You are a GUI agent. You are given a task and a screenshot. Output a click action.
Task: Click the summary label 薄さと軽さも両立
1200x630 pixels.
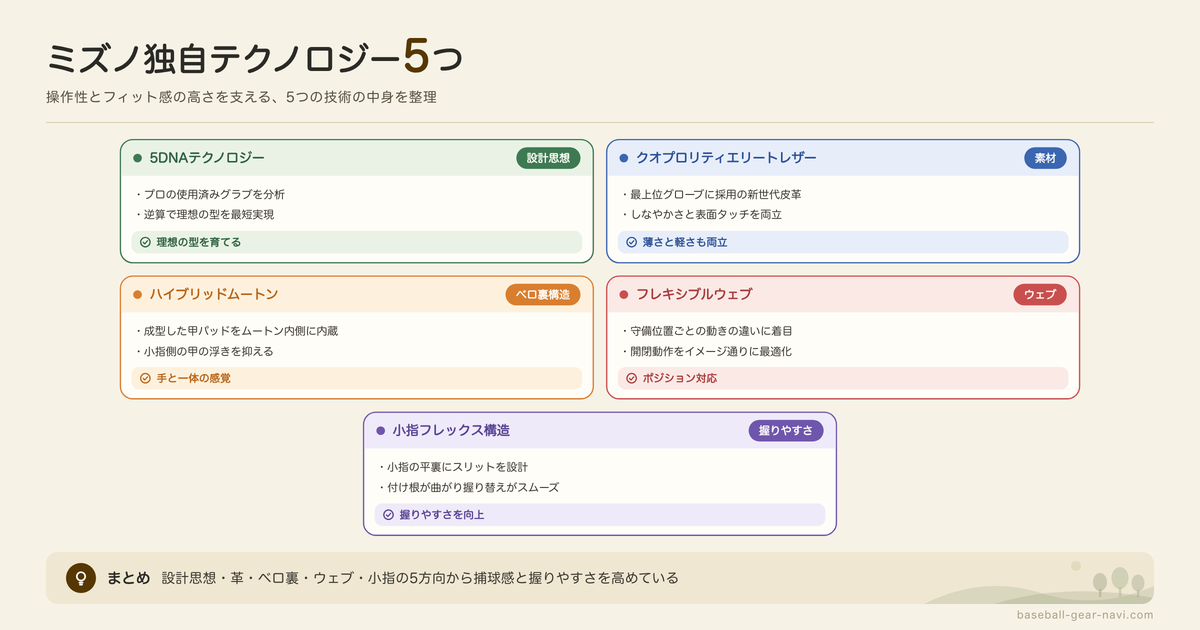[x=685, y=242]
